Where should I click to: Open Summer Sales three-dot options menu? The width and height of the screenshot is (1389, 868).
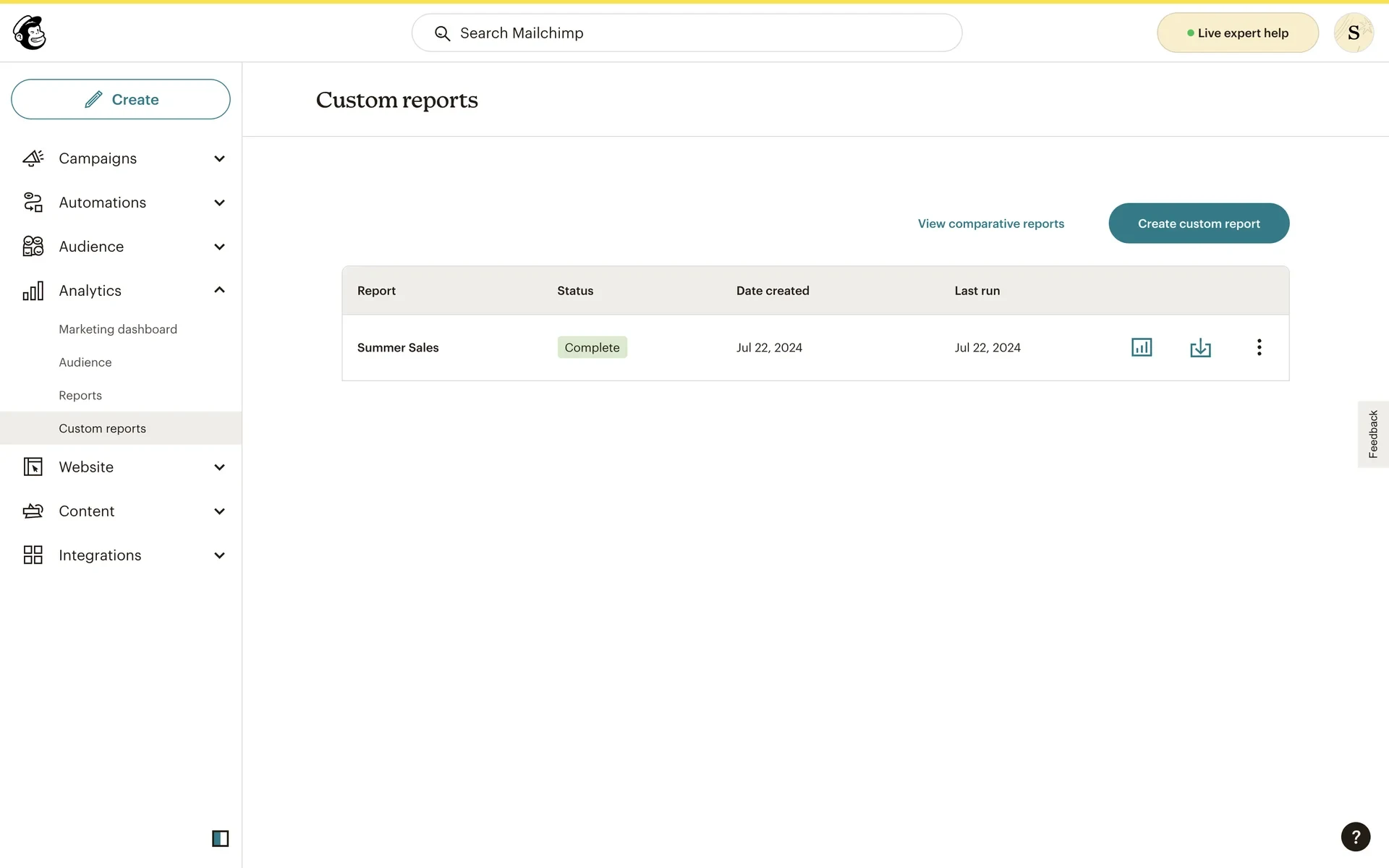coord(1259,347)
